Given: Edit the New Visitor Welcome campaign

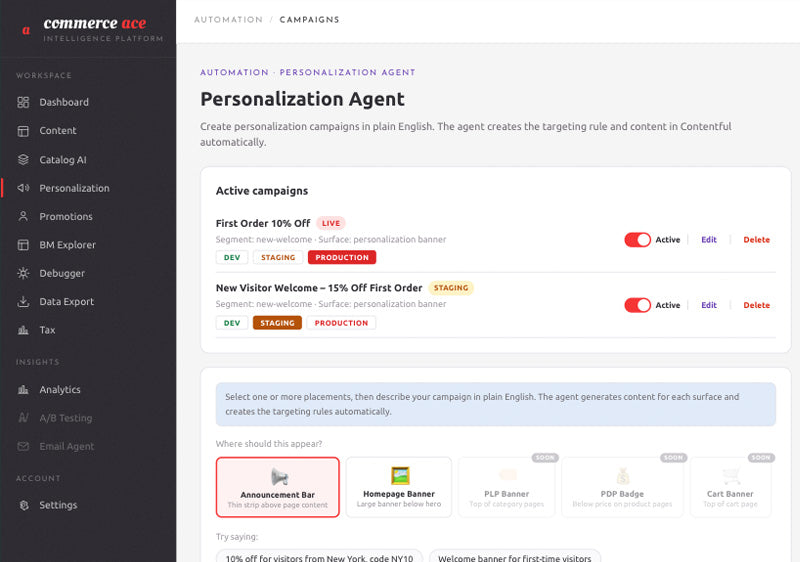Looking at the screenshot, I should click(709, 305).
